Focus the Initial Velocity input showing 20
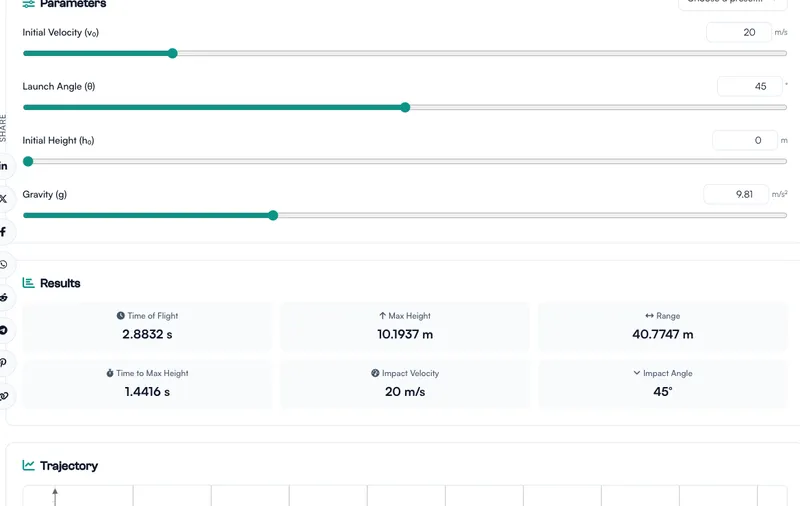 click(738, 32)
